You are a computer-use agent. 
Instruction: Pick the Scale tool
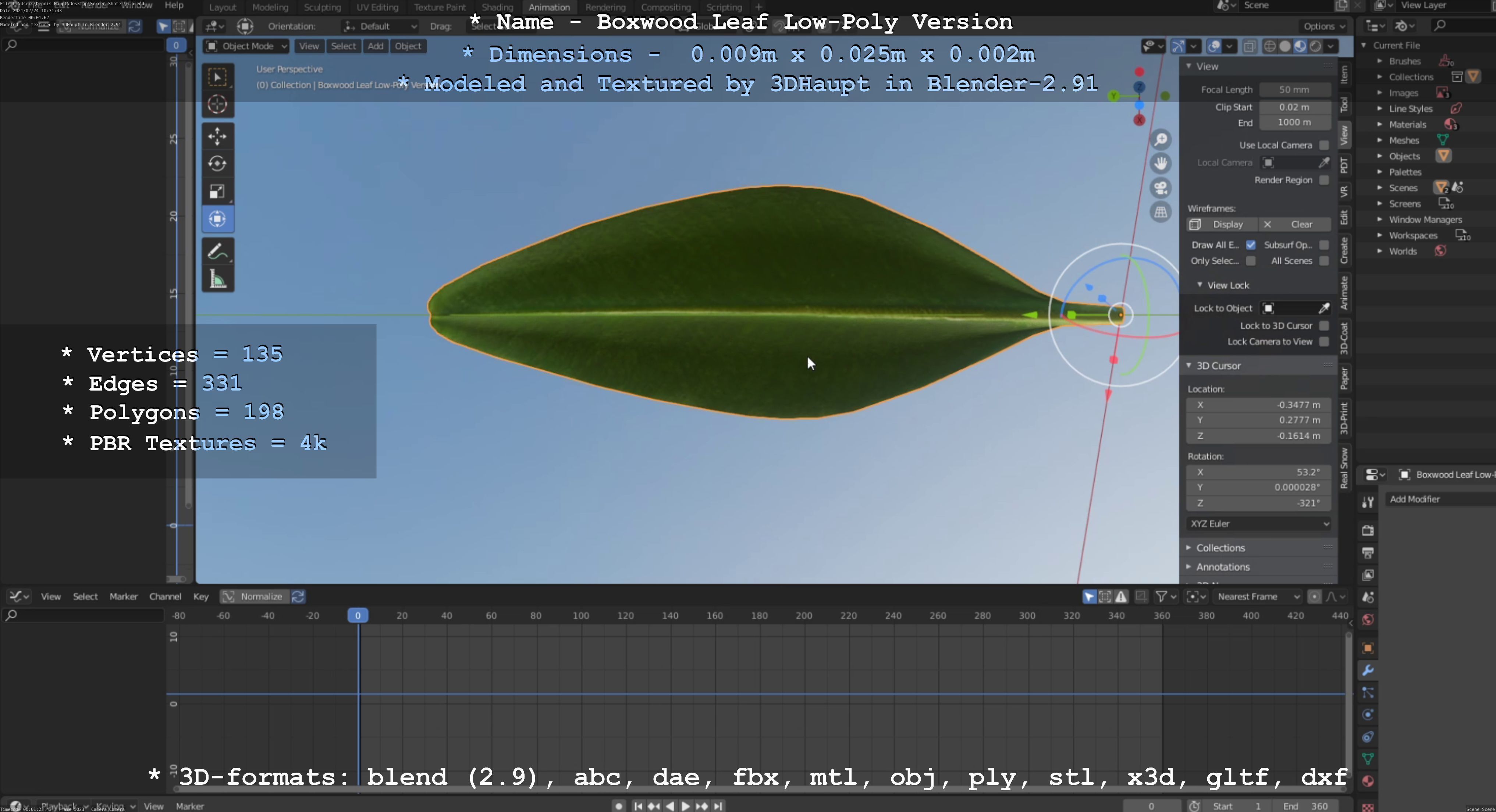coord(218,192)
